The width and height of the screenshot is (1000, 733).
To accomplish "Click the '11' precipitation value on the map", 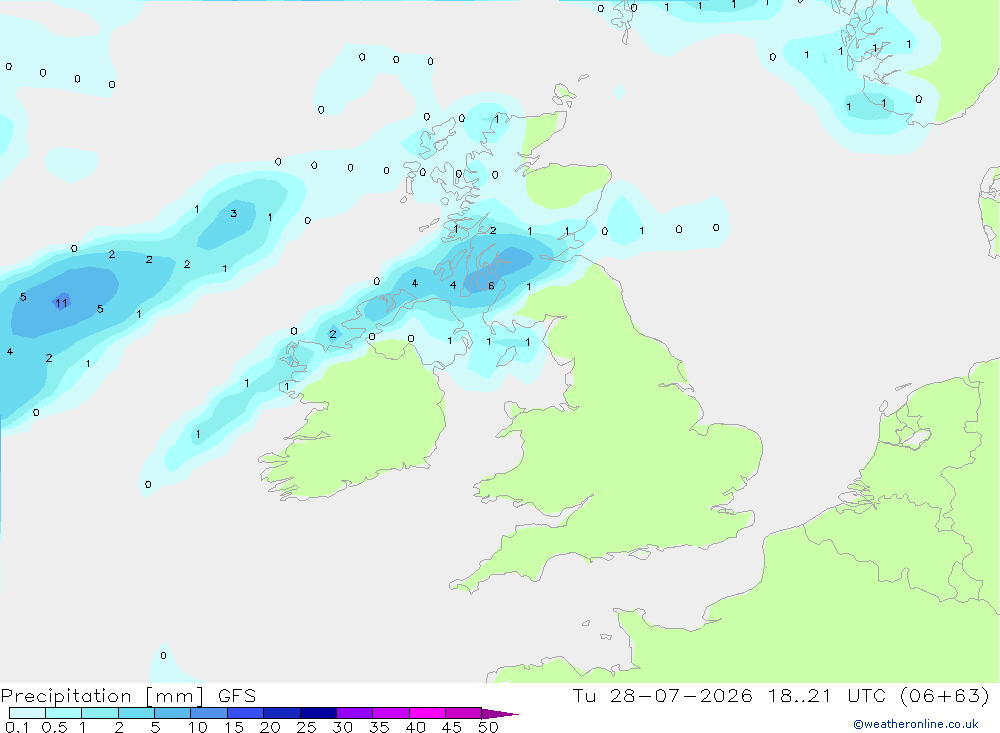I will tap(61, 303).
